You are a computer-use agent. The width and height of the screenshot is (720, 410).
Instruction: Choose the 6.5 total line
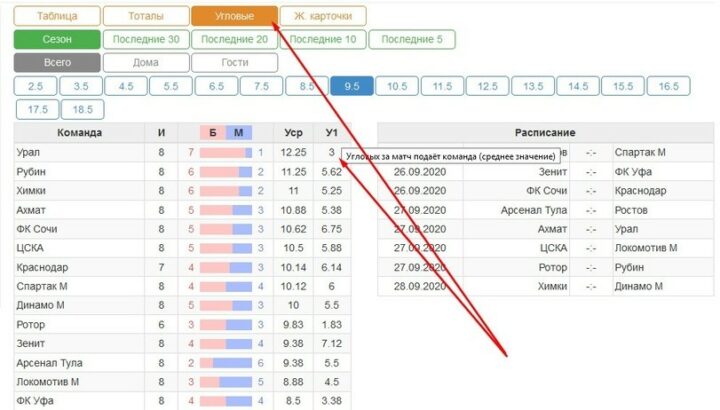pyautogui.click(x=216, y=86)
